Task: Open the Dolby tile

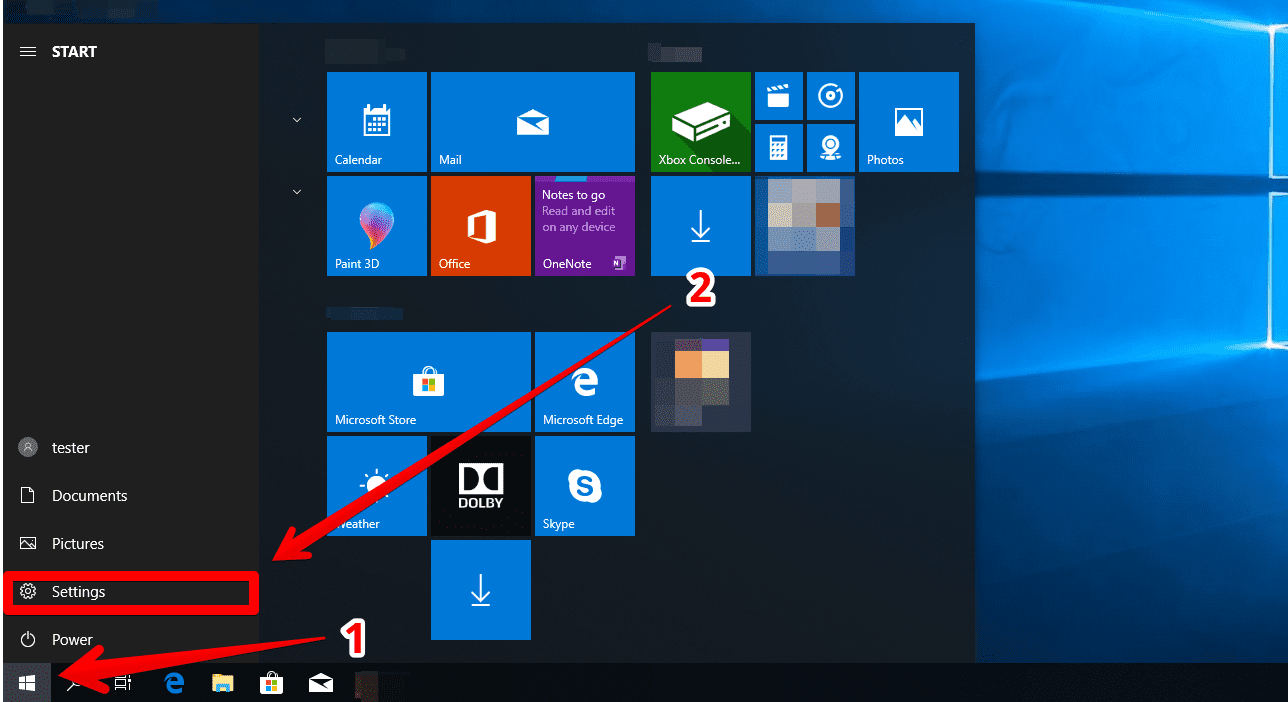Action: point(481,486)
